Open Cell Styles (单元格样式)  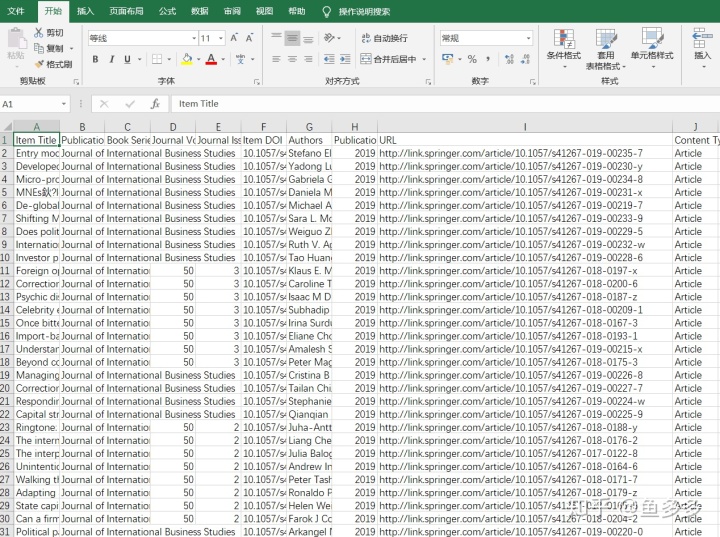coord(652,48)
